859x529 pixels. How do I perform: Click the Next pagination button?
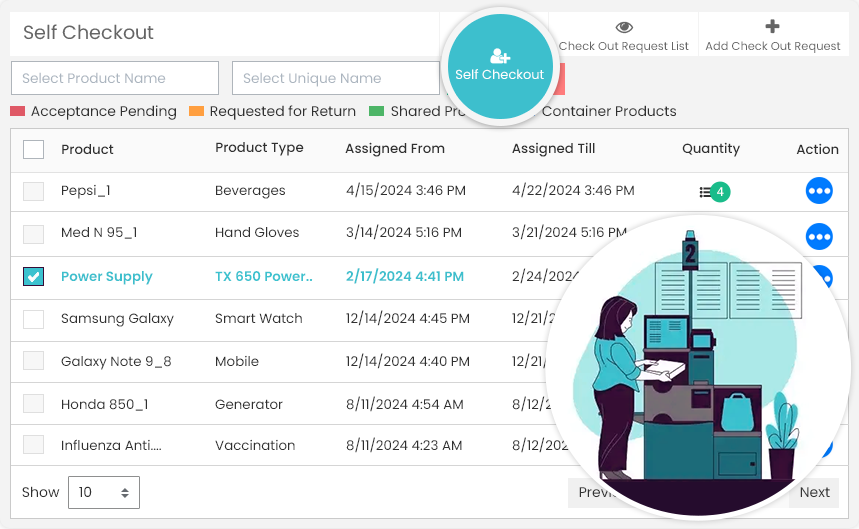point(814,492)
